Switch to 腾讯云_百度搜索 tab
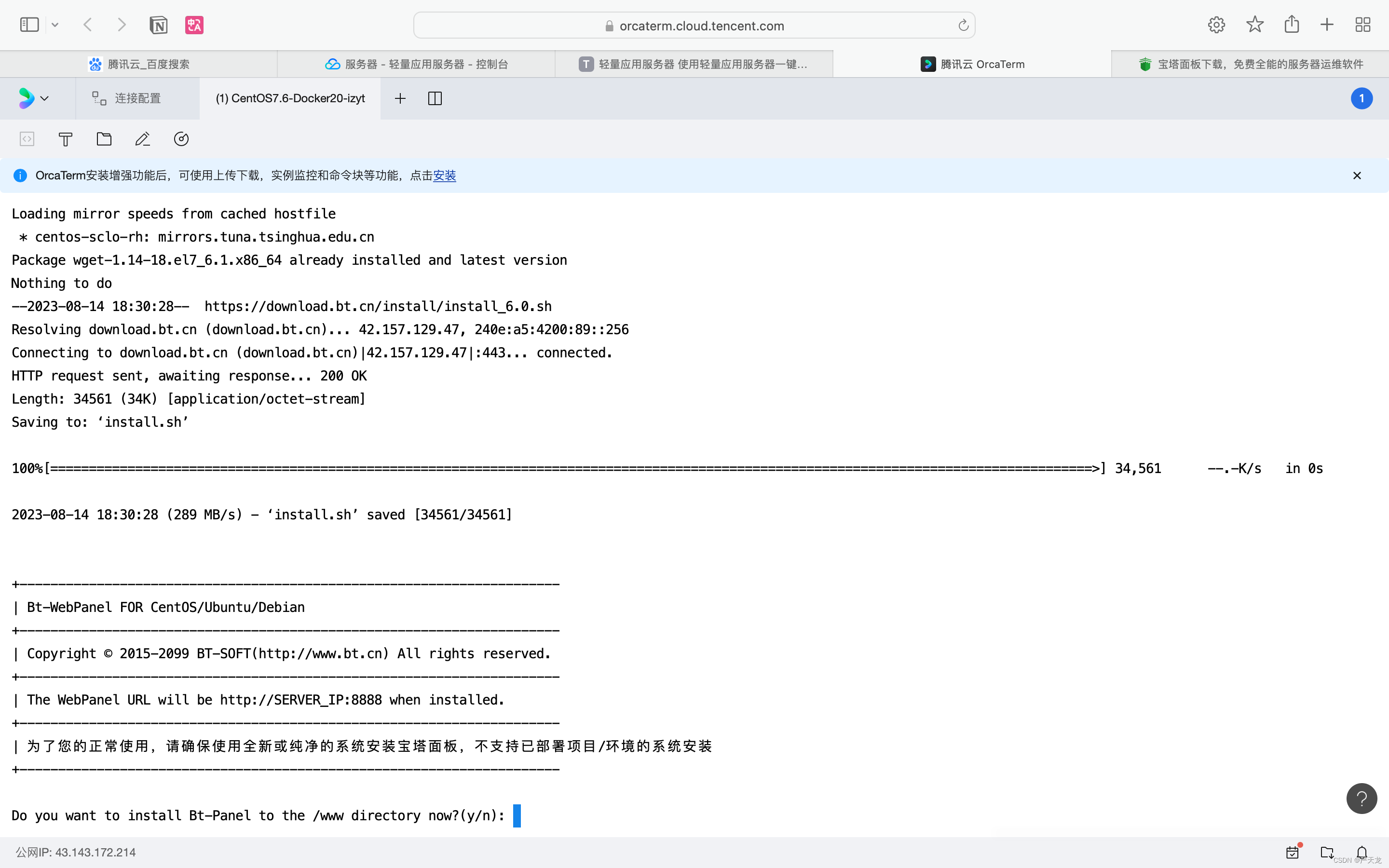 (138, 64)
